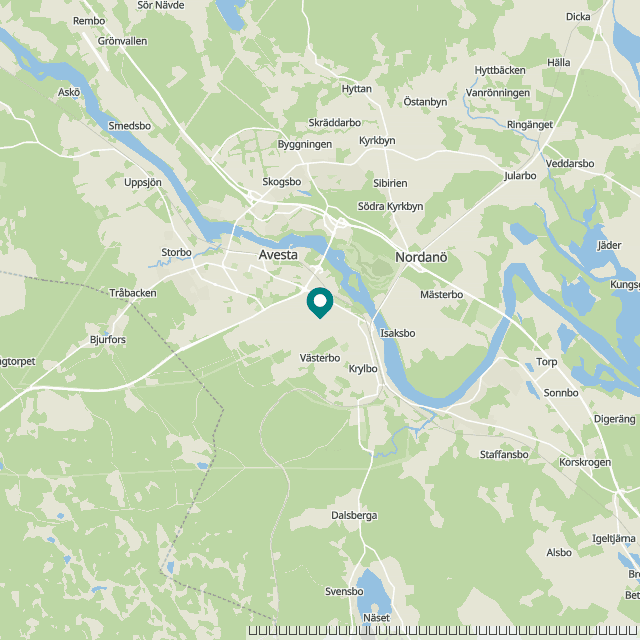Click the Skogsbo label
This screenshot has height=640, width=640.
pos(282,182)
